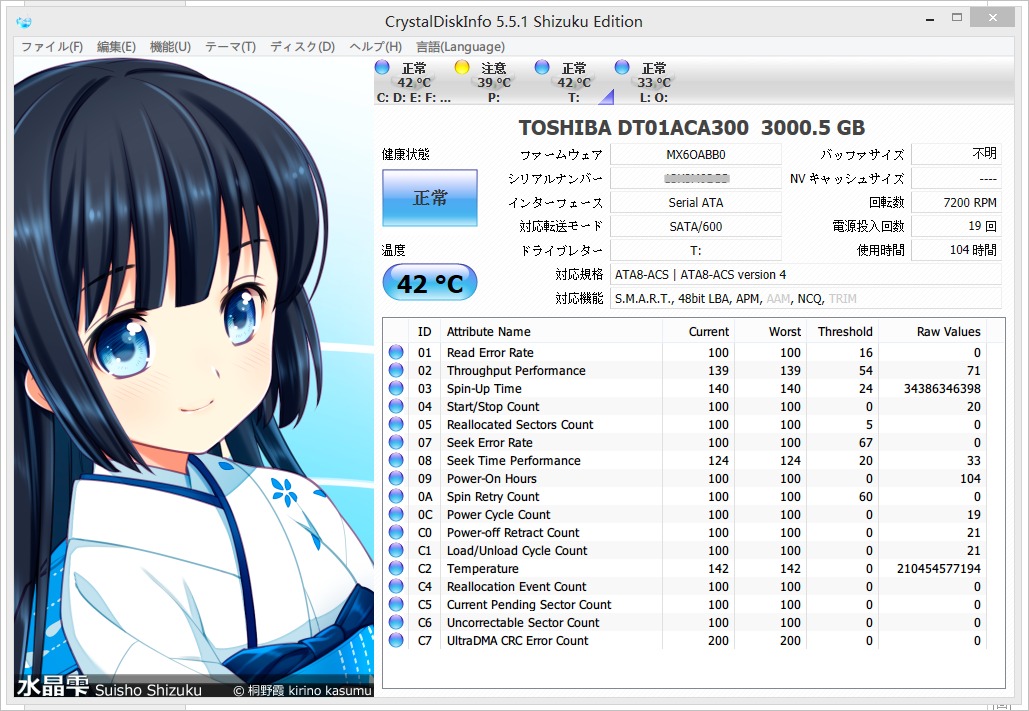Click the status orb for Uncorrectable Sector Count

coord(396,622)
